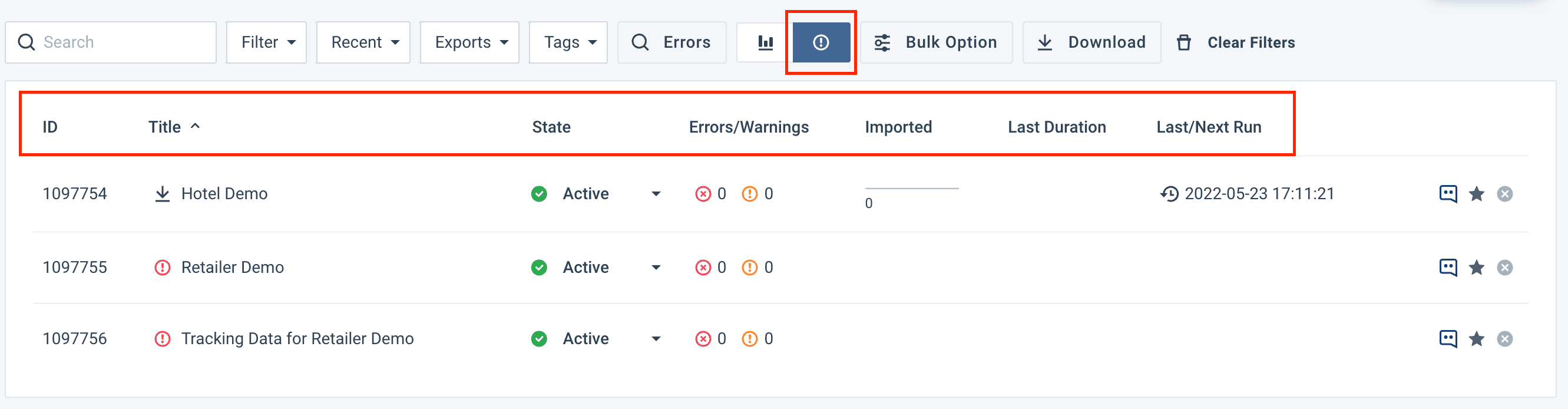Click the red error count icon for Hotel Demo
Screen dimensions: 1568x409
click(703, 193)
